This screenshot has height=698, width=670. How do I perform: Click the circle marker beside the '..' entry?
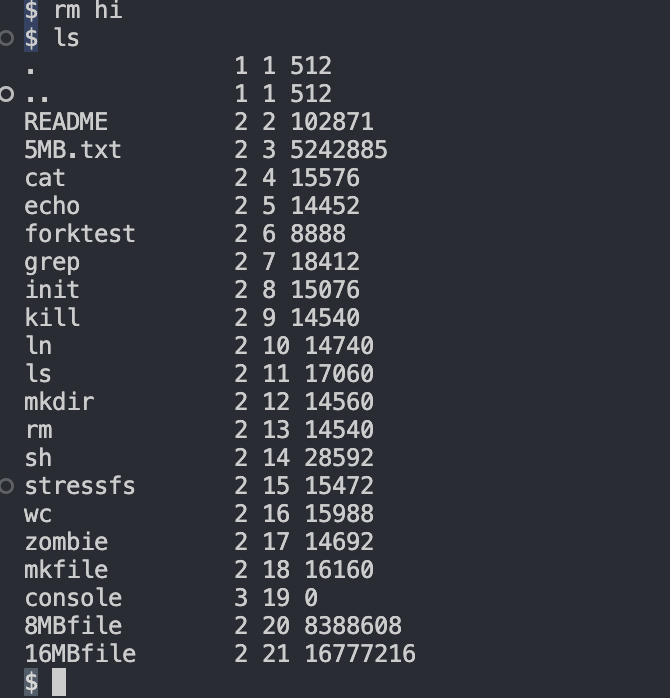(7, 94)
